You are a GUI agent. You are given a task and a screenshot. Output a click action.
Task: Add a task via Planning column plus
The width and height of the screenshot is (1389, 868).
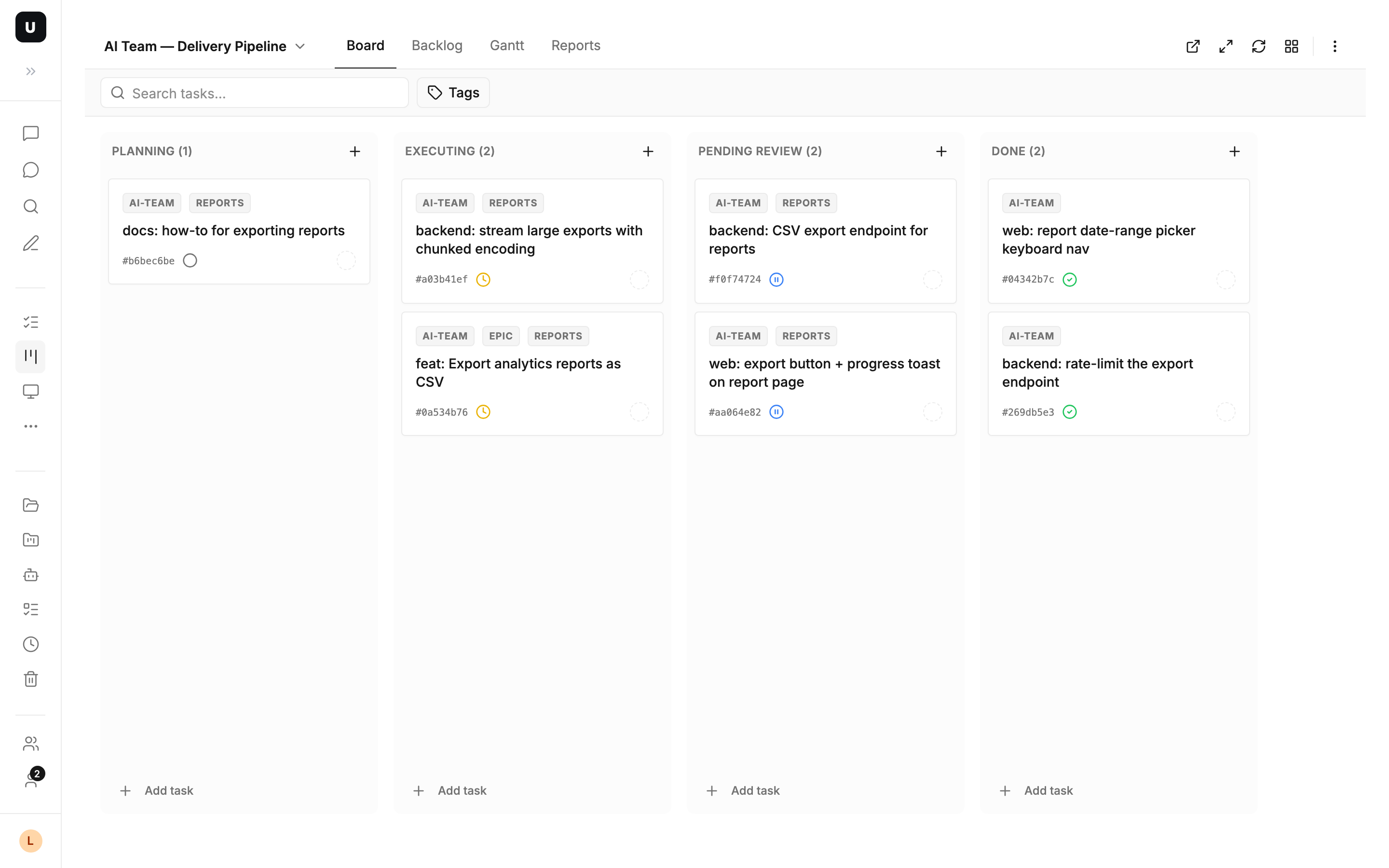tap(354, 151)
